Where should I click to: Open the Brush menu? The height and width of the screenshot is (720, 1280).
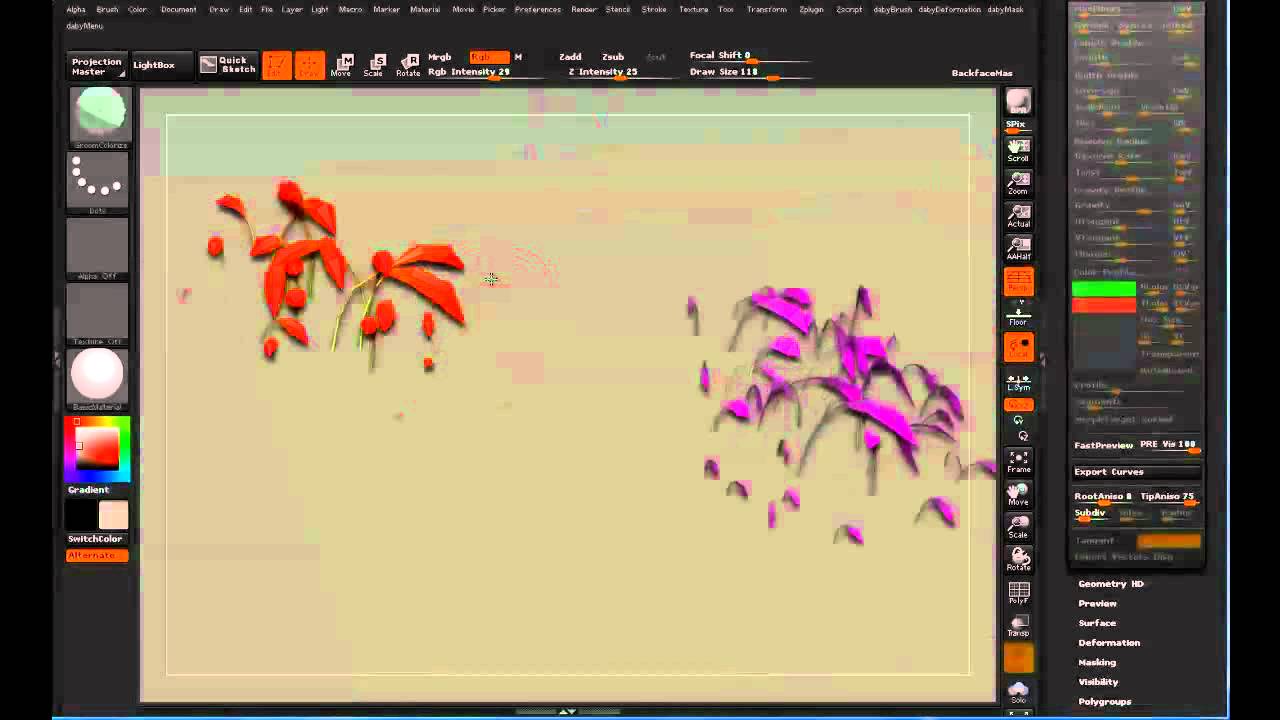click(107, 9)
